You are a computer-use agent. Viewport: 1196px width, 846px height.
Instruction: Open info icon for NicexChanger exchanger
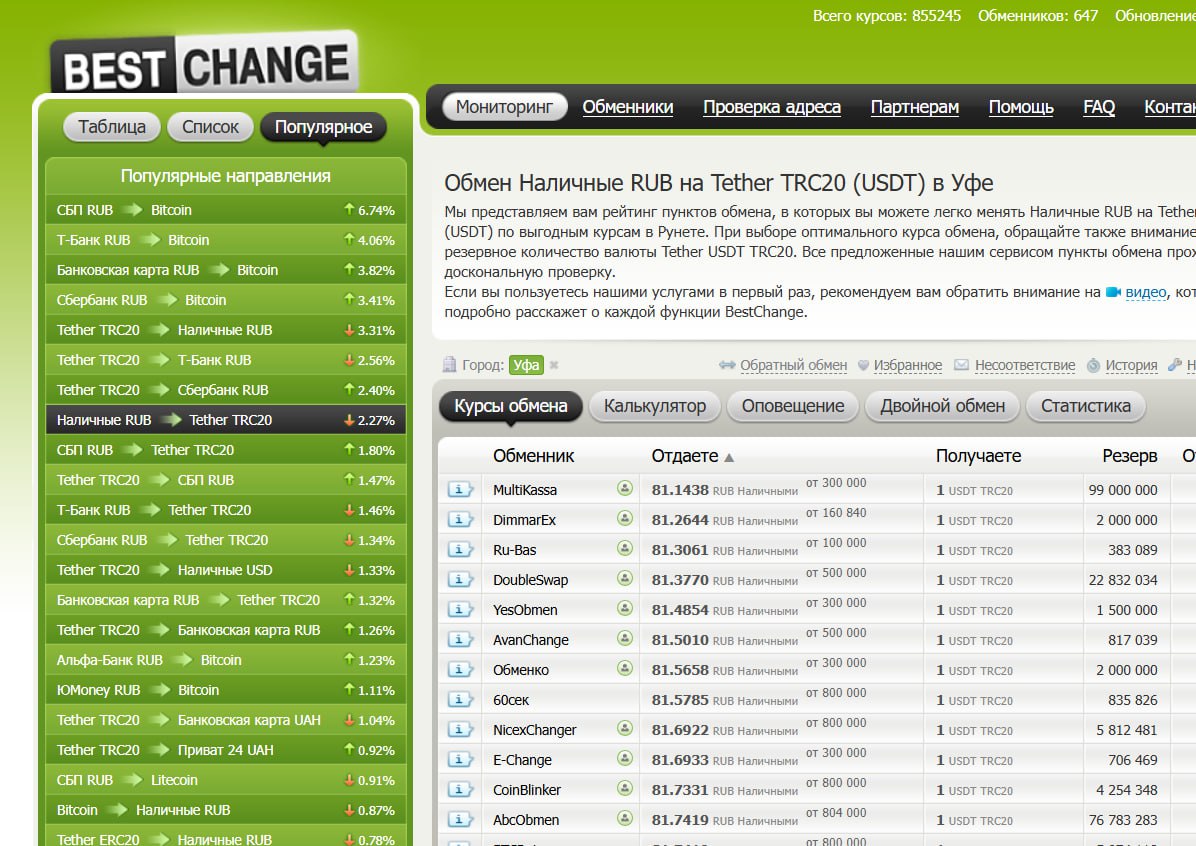pyautogui.click(x=460, y=729)
